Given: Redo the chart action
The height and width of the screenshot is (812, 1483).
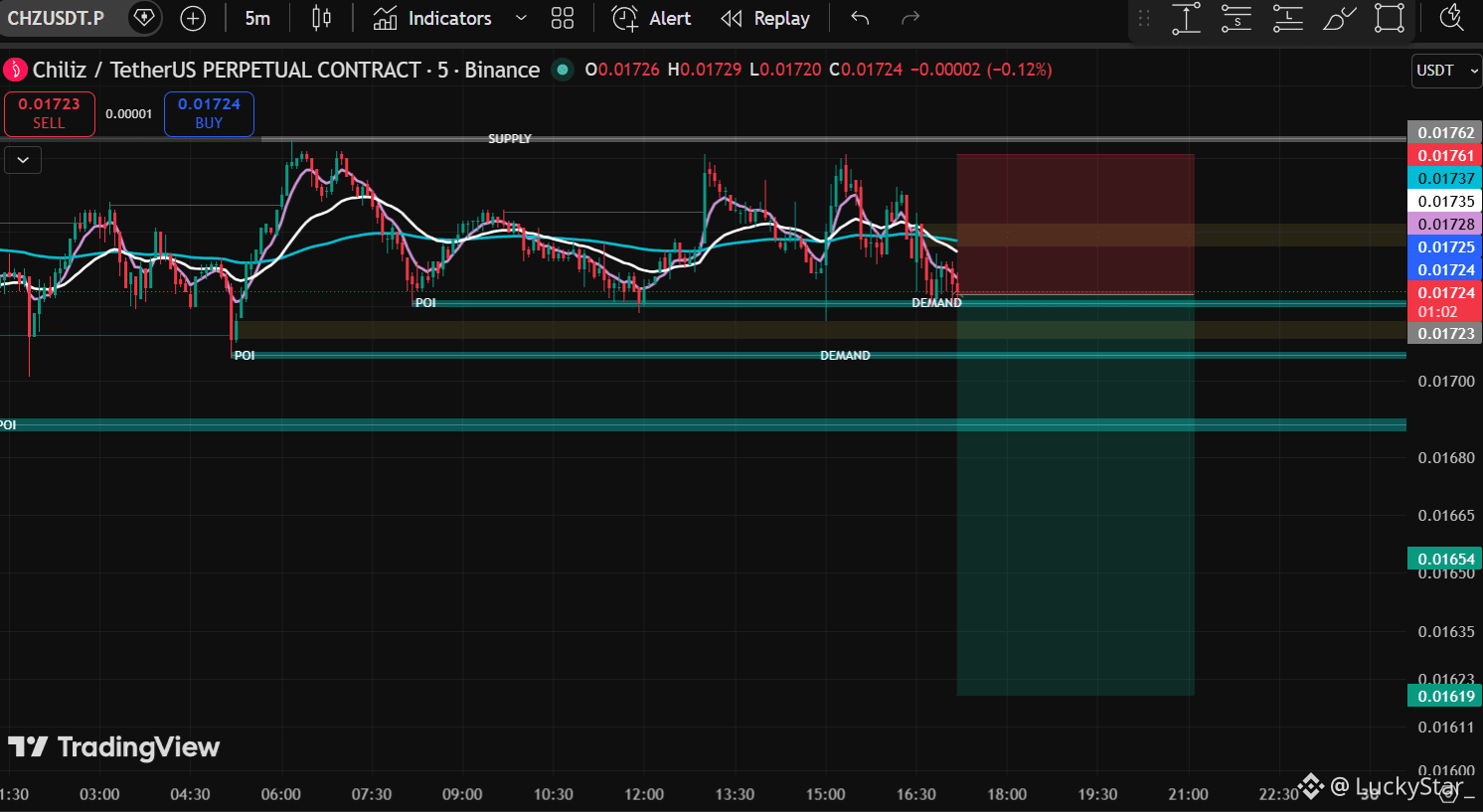Looking at the screenshot, I should (x=909, y=18).
